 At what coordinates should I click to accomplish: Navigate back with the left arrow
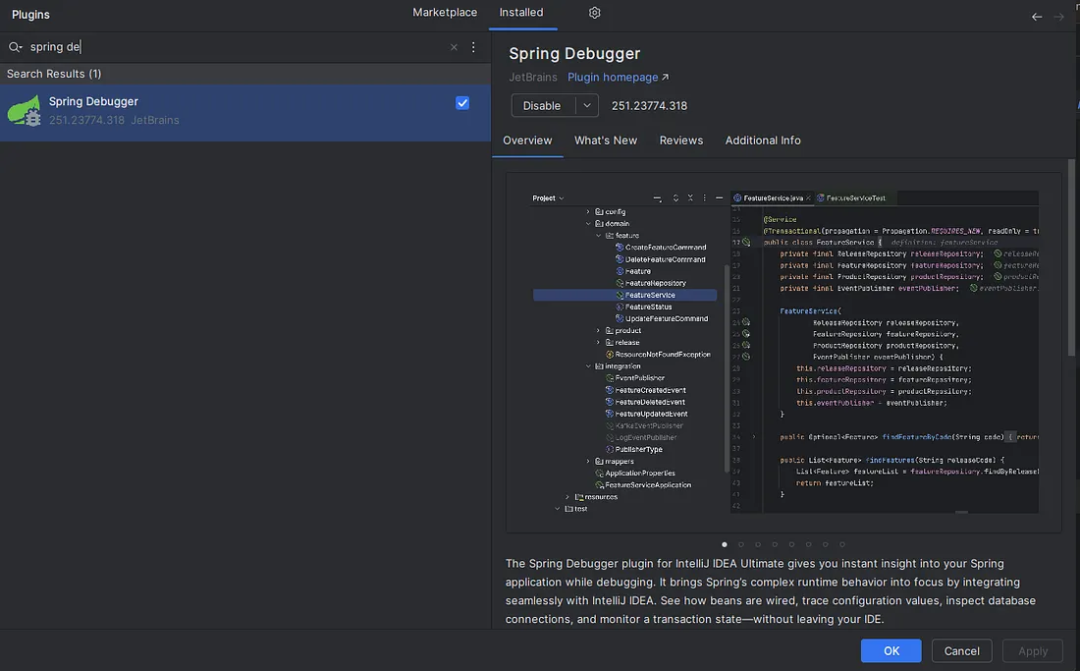click(x=1037, y=17)
